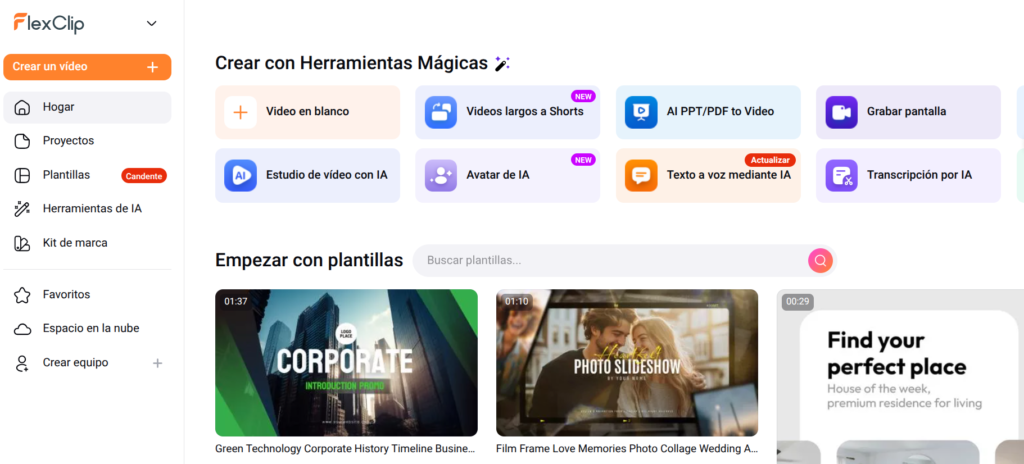The image size is (1024, 464).
Task: Click the Herramientas de IA wand icon
Action: tap(22, 209)
